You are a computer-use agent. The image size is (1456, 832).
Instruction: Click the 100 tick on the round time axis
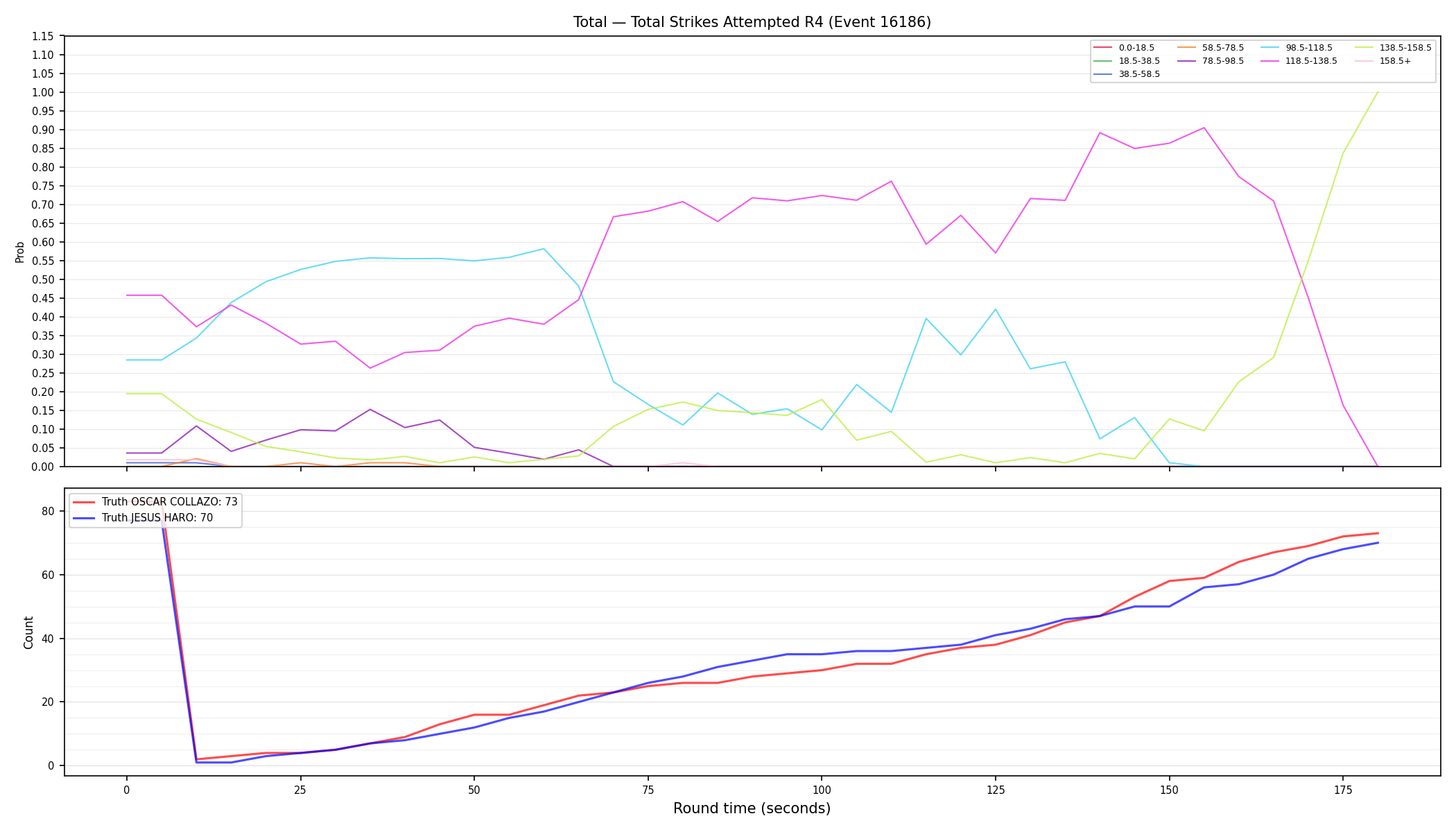pos(822,790)
